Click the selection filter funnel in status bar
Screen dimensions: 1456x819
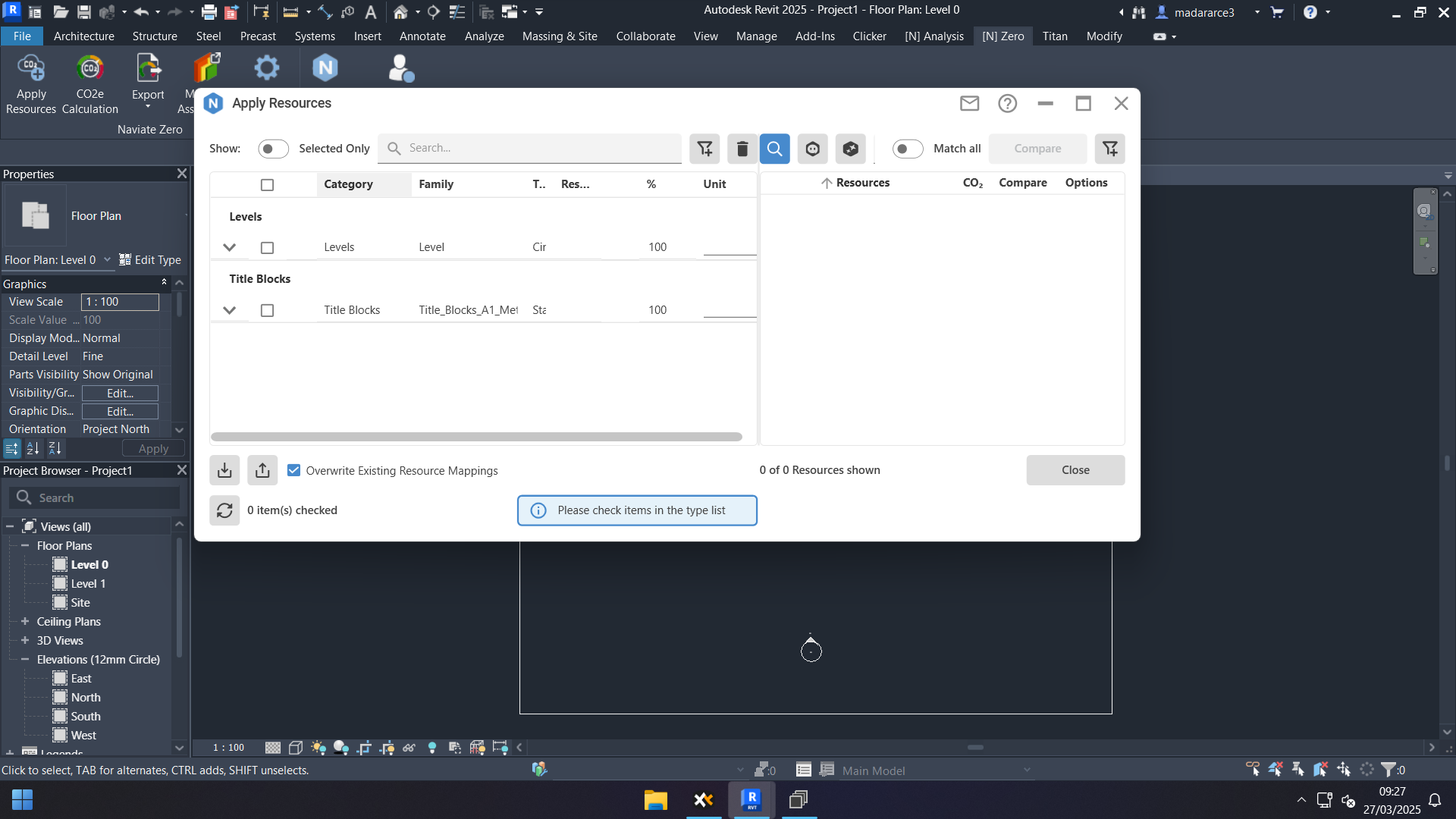pyautogui.click(x=1389, y=770)
